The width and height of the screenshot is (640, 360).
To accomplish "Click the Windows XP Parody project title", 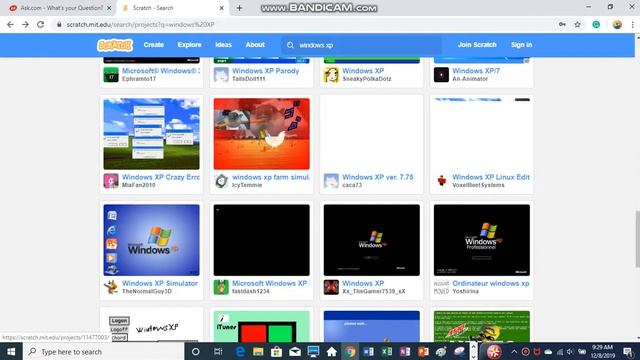I will (x=265, y=71).
